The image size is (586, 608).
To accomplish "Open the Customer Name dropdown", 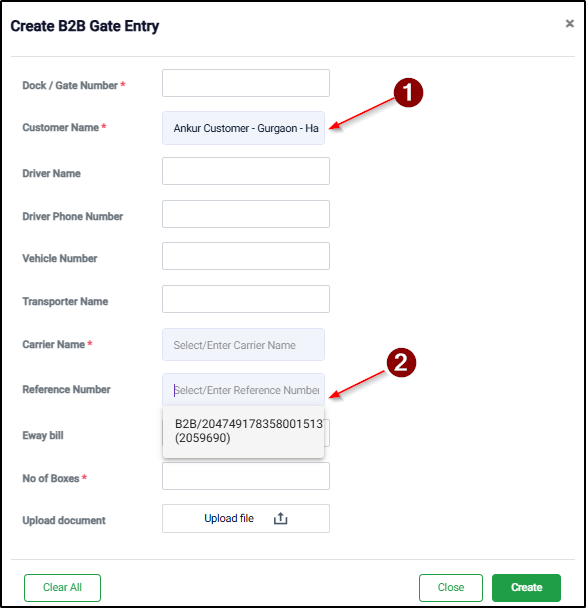I will coord(243,128).
